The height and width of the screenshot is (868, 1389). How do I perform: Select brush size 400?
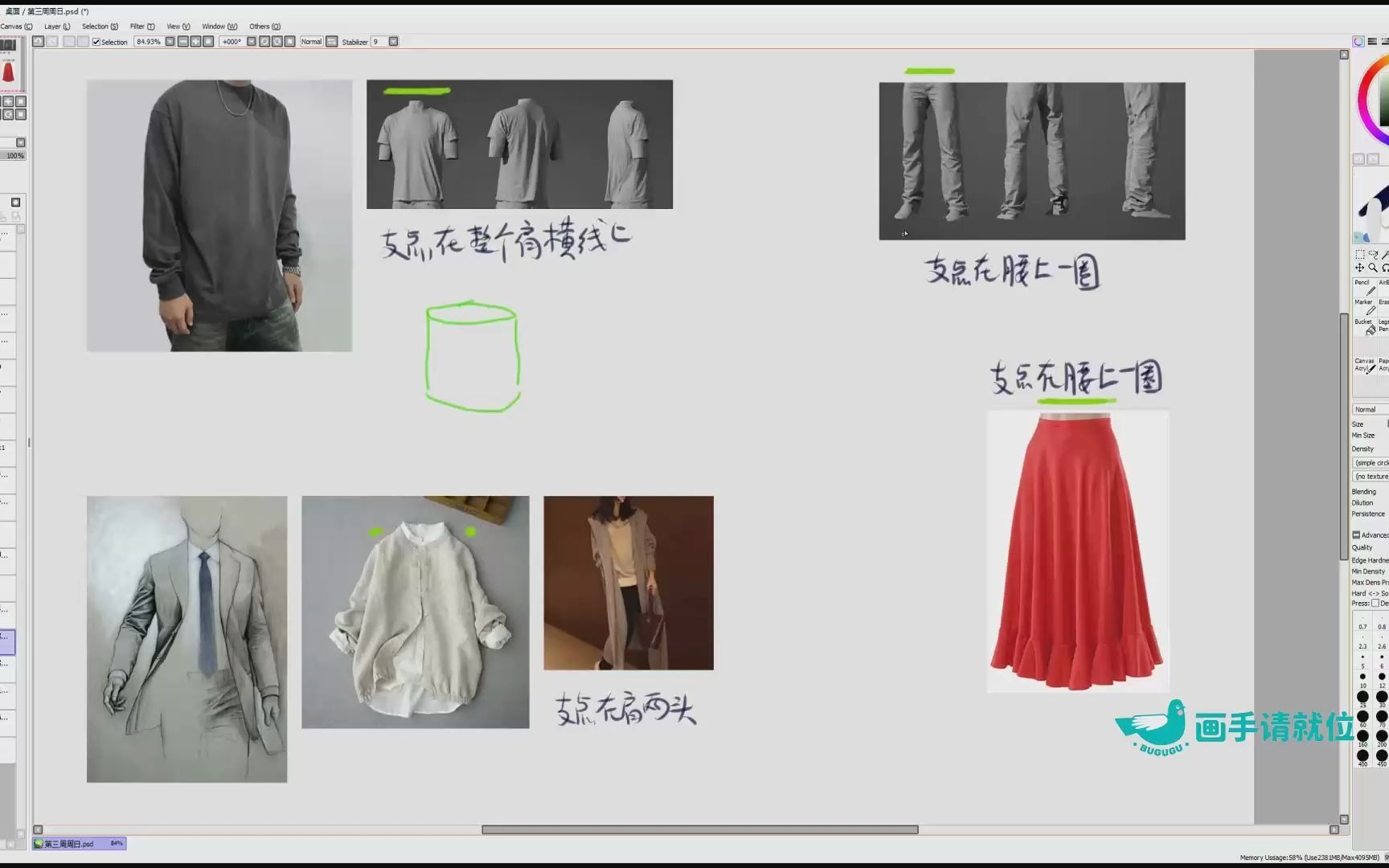click(x=1362, y=758)
